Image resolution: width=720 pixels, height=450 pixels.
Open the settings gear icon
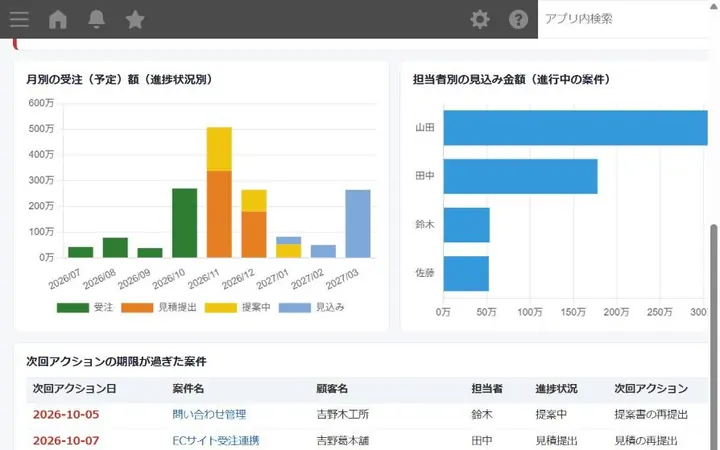480,19
